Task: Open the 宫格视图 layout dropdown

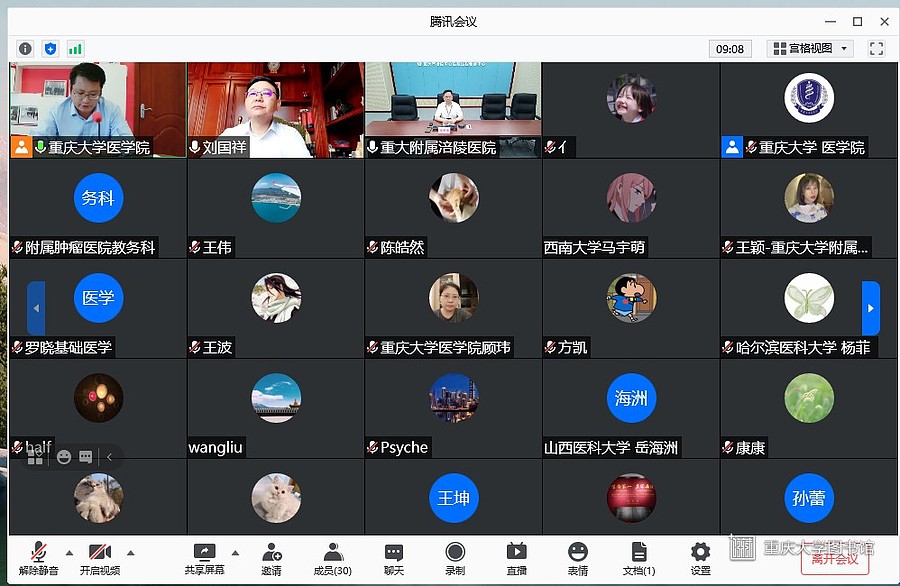Action: [810, 49]
